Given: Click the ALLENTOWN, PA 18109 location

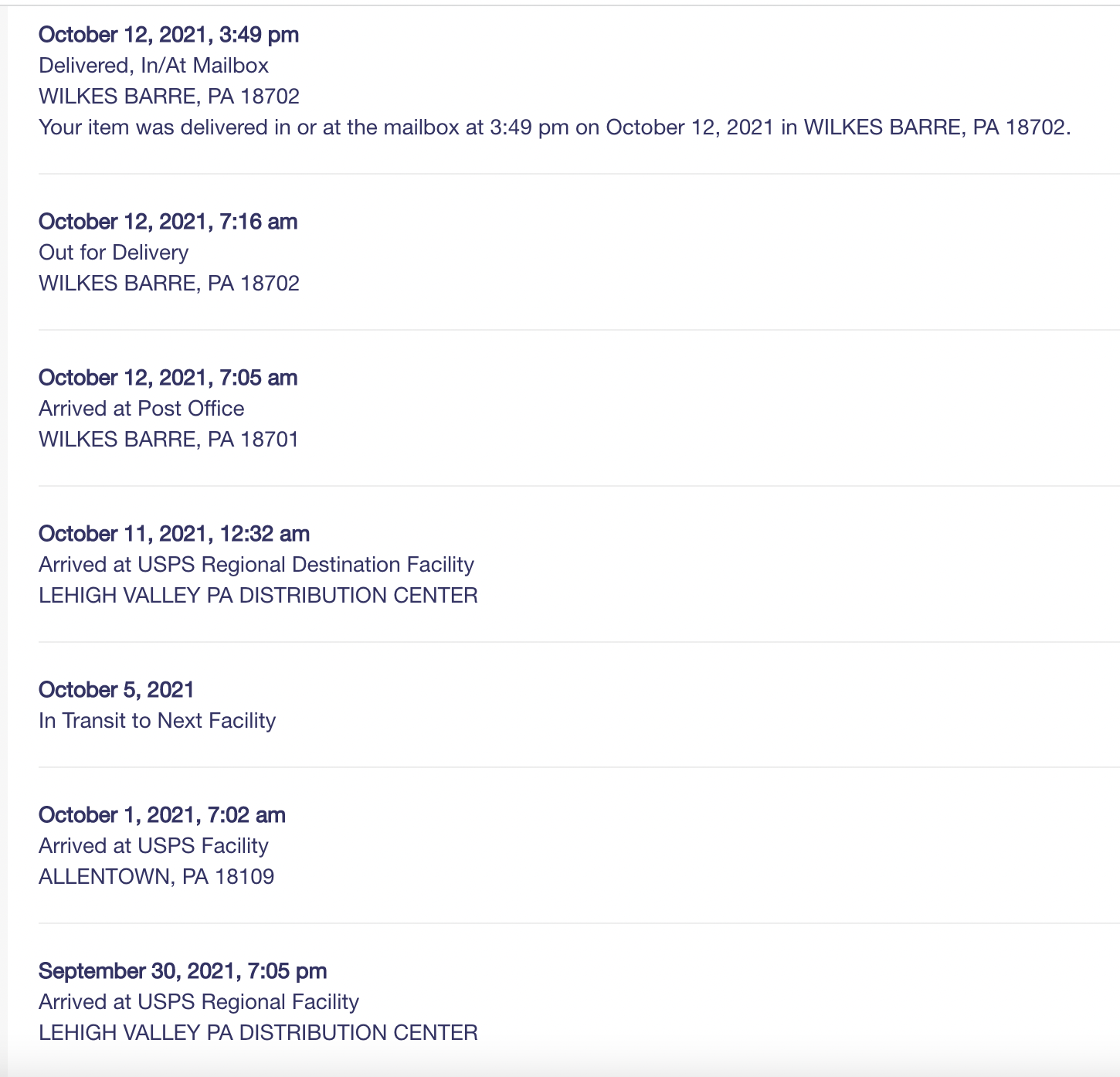Looking at the screenshot, I should pos(156,877).
